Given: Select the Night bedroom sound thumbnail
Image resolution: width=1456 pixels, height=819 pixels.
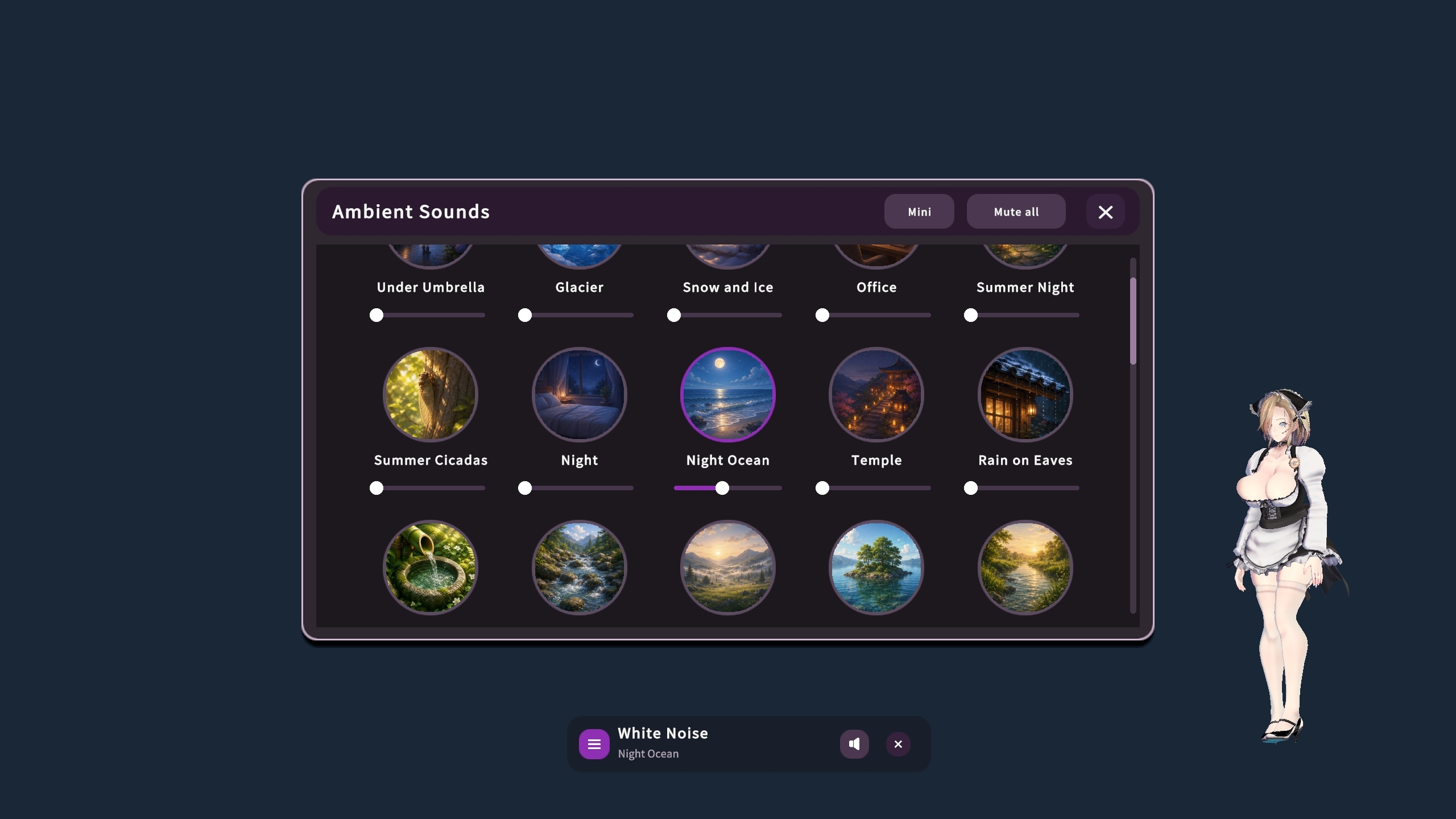Looking at the screenshot, I should click(x=579, y=394).
